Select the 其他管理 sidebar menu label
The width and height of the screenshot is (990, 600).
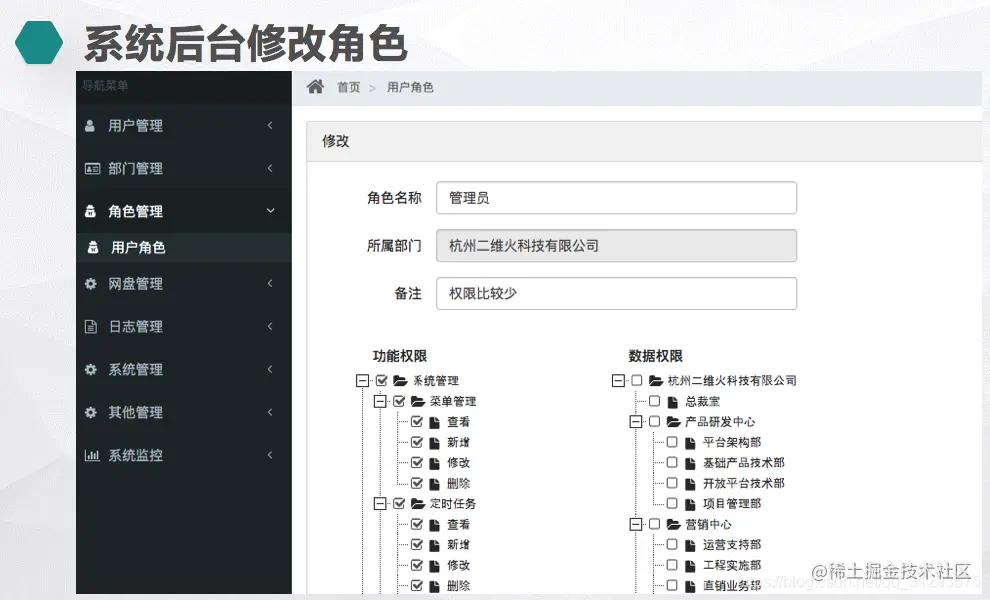pyautogui.click(x=135, y=412)
